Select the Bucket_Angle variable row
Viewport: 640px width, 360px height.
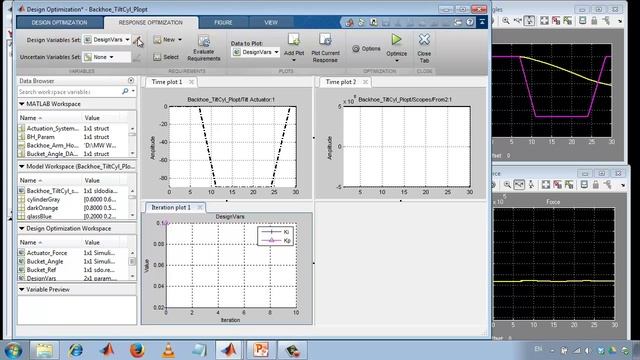73,261
